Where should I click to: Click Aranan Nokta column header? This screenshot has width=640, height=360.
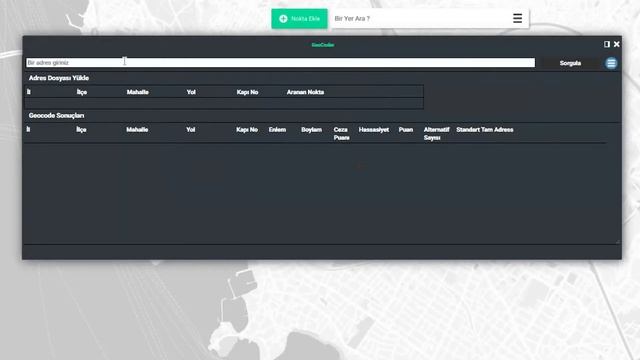305,92
